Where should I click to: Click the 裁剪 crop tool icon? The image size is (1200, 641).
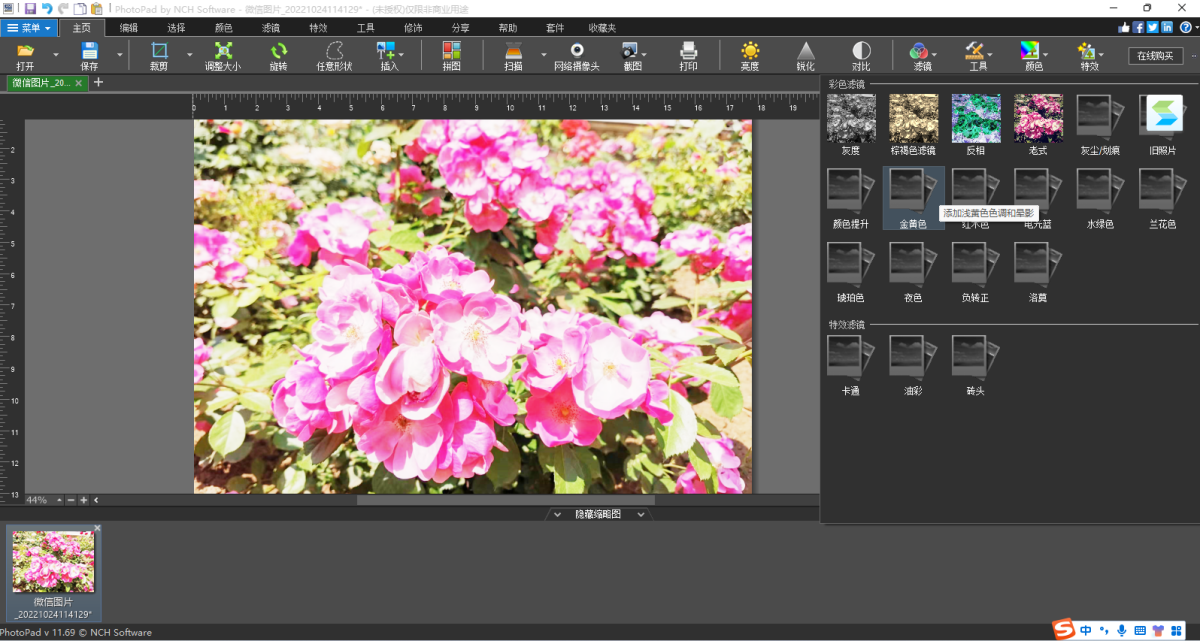158,51
